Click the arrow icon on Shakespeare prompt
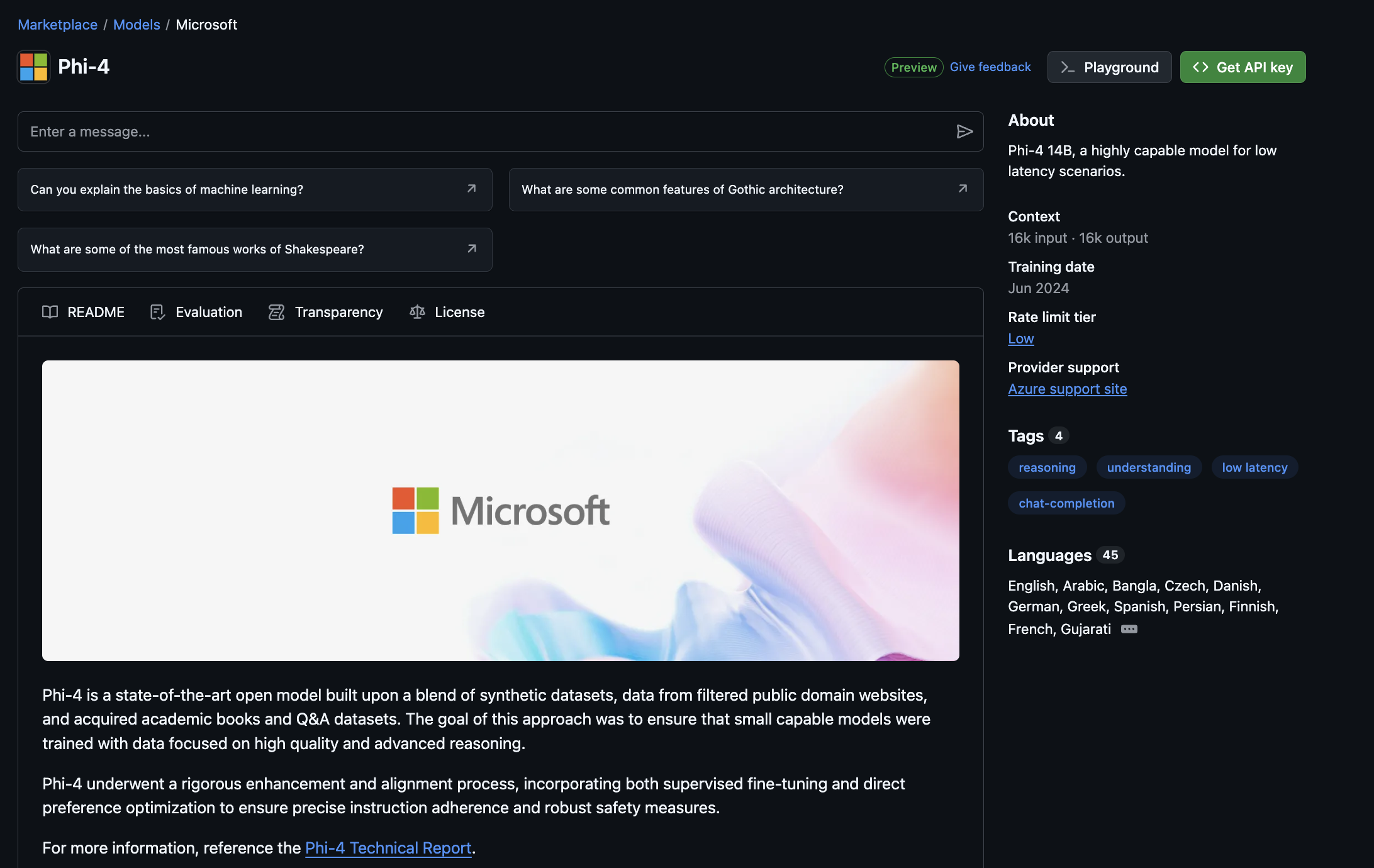The width and height of the screenshot is (1374, 868). tap(471, 249)
